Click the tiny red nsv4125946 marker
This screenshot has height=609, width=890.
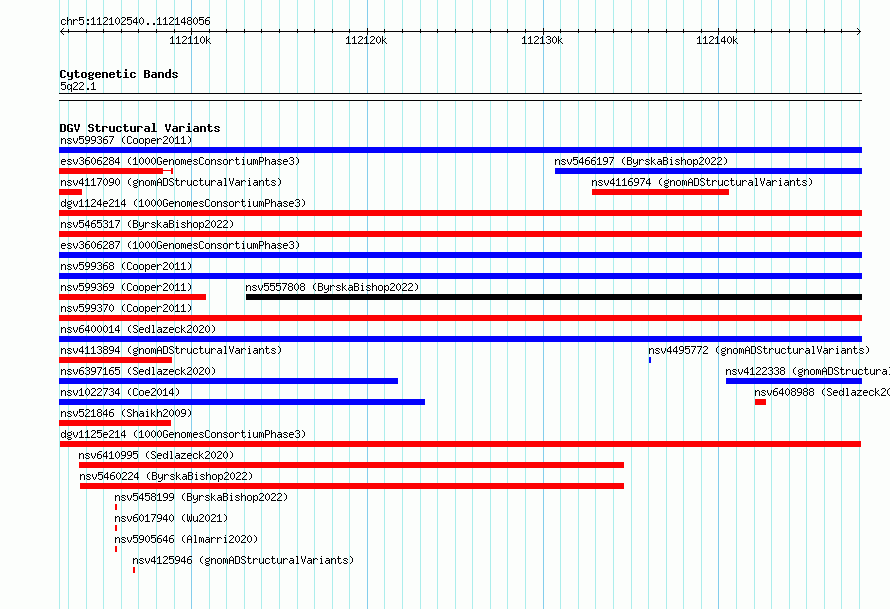click(134, 570)
